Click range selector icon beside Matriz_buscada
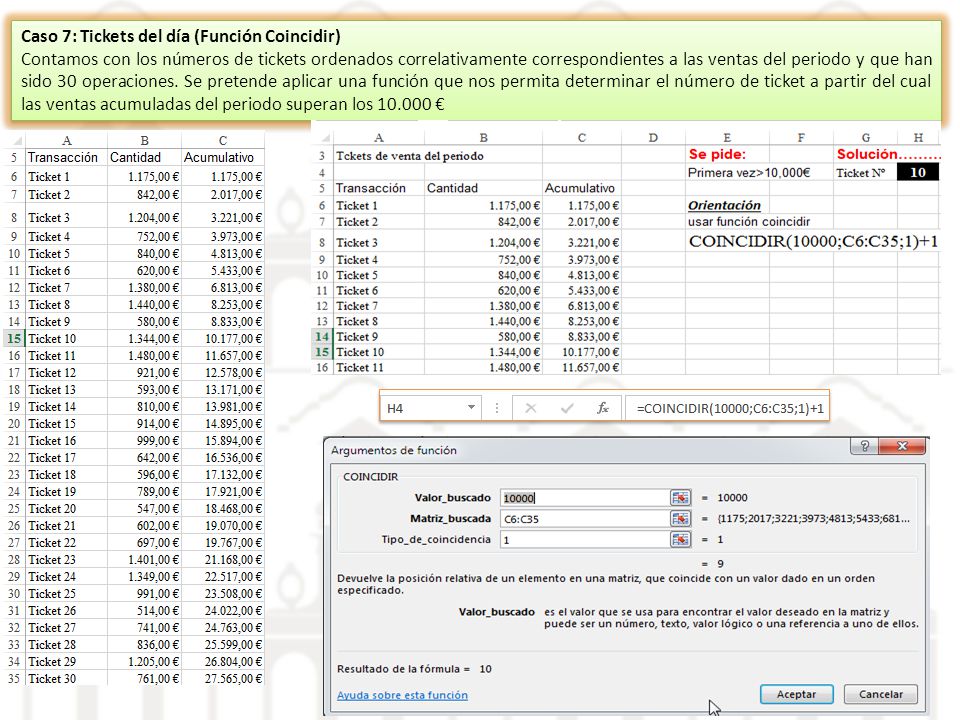This screenshot has width=960, height=720. click(x=680, y=519)
